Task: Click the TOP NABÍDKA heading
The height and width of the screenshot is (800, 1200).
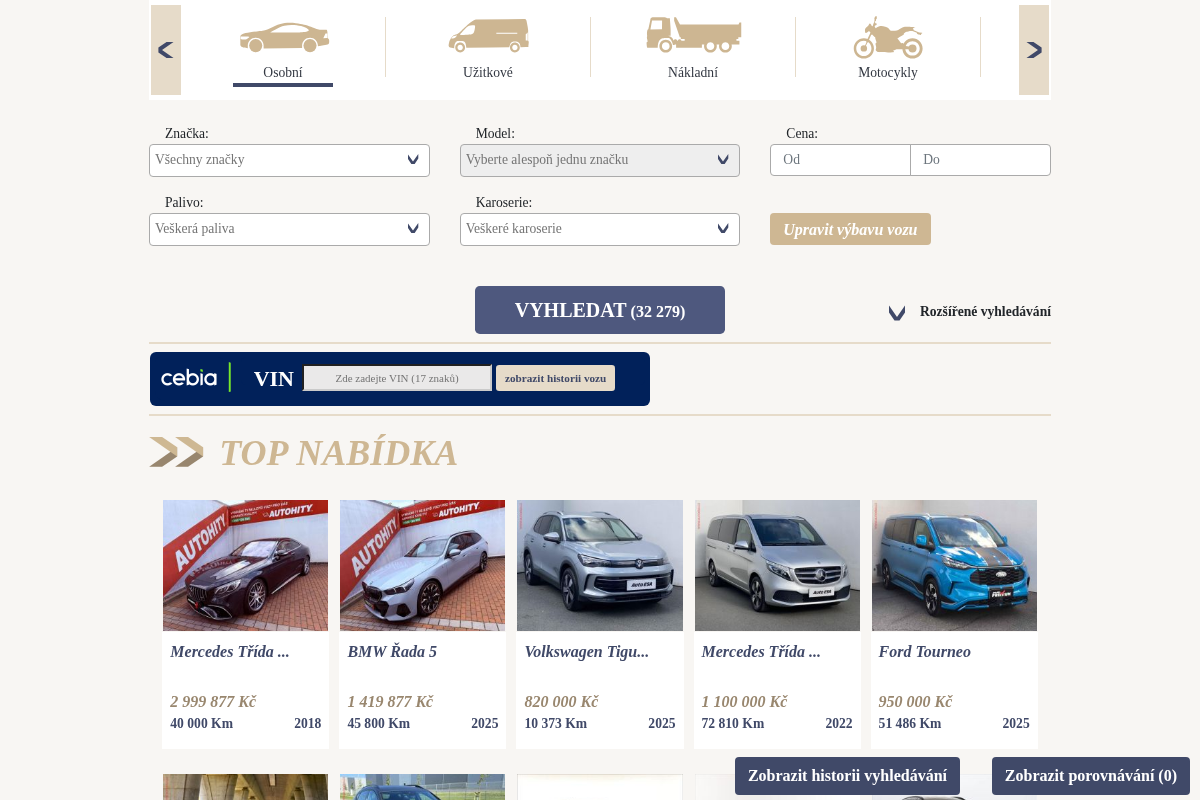Action: coord(338,453)
